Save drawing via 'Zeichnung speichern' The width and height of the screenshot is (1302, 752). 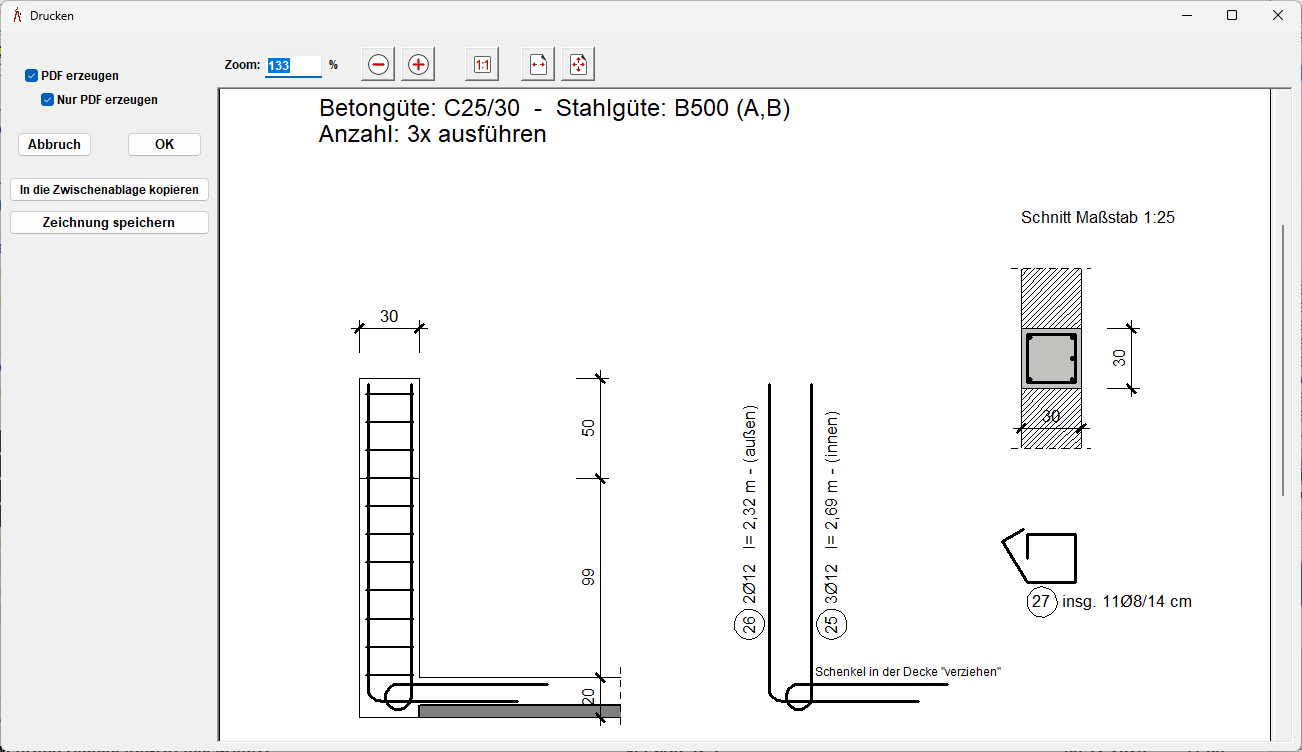[109, 223]
